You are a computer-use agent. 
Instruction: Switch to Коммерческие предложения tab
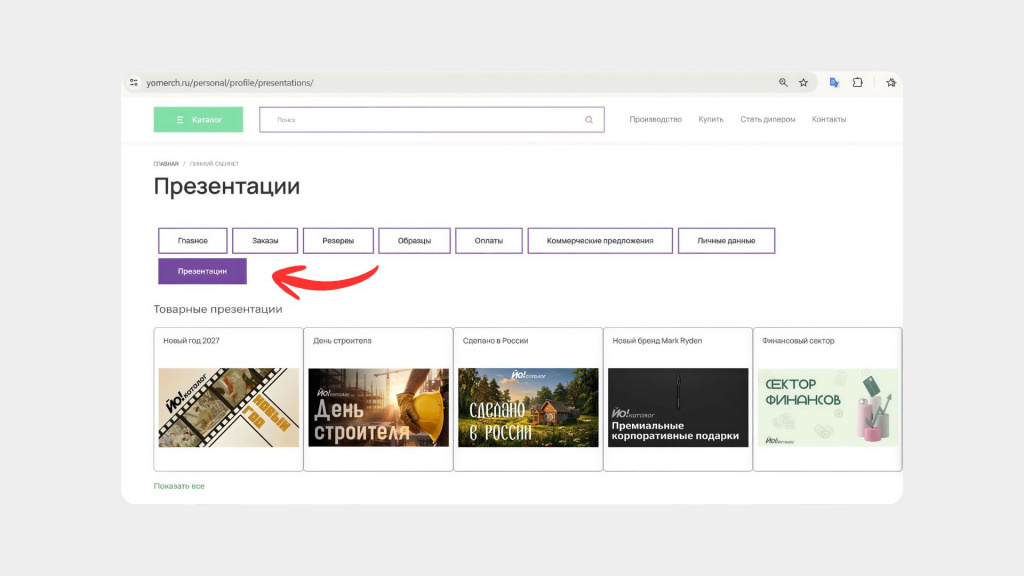pos(600,240)
